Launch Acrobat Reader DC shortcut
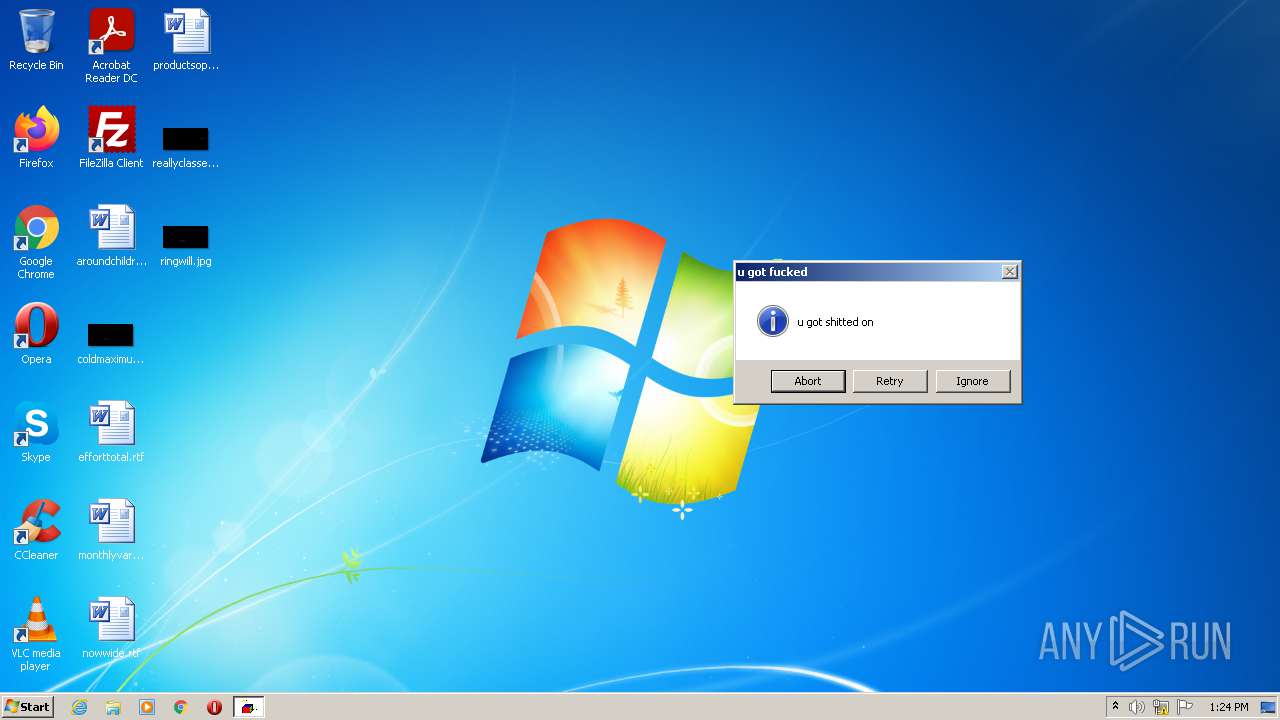1280x720 pixels. [111, 46]
